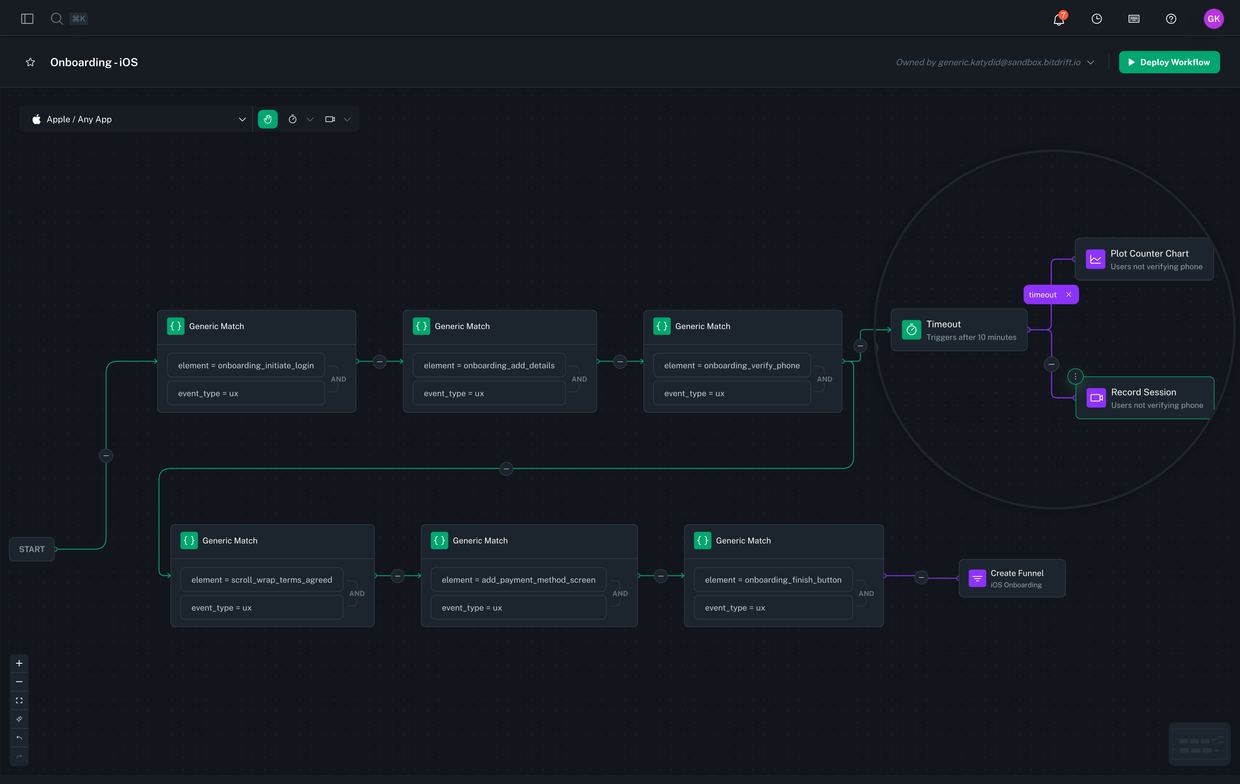Click the camera device icon in the filter bar
The image size is (1240, 784).
(x=330, y=119)
